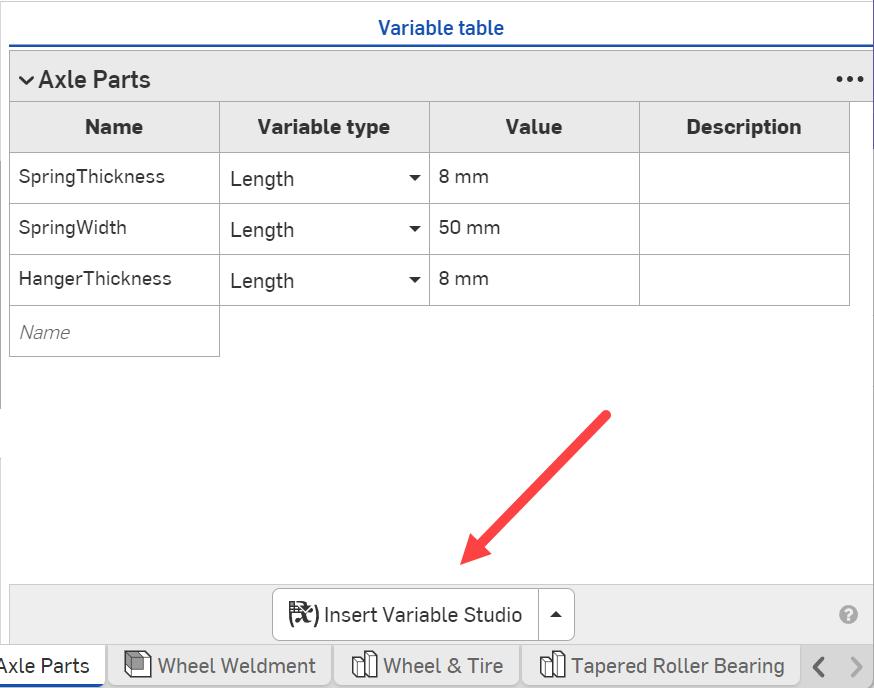Click the right tab-scroll arrow
This screenshot has height=688, width=874.
[x=855, y=664]
